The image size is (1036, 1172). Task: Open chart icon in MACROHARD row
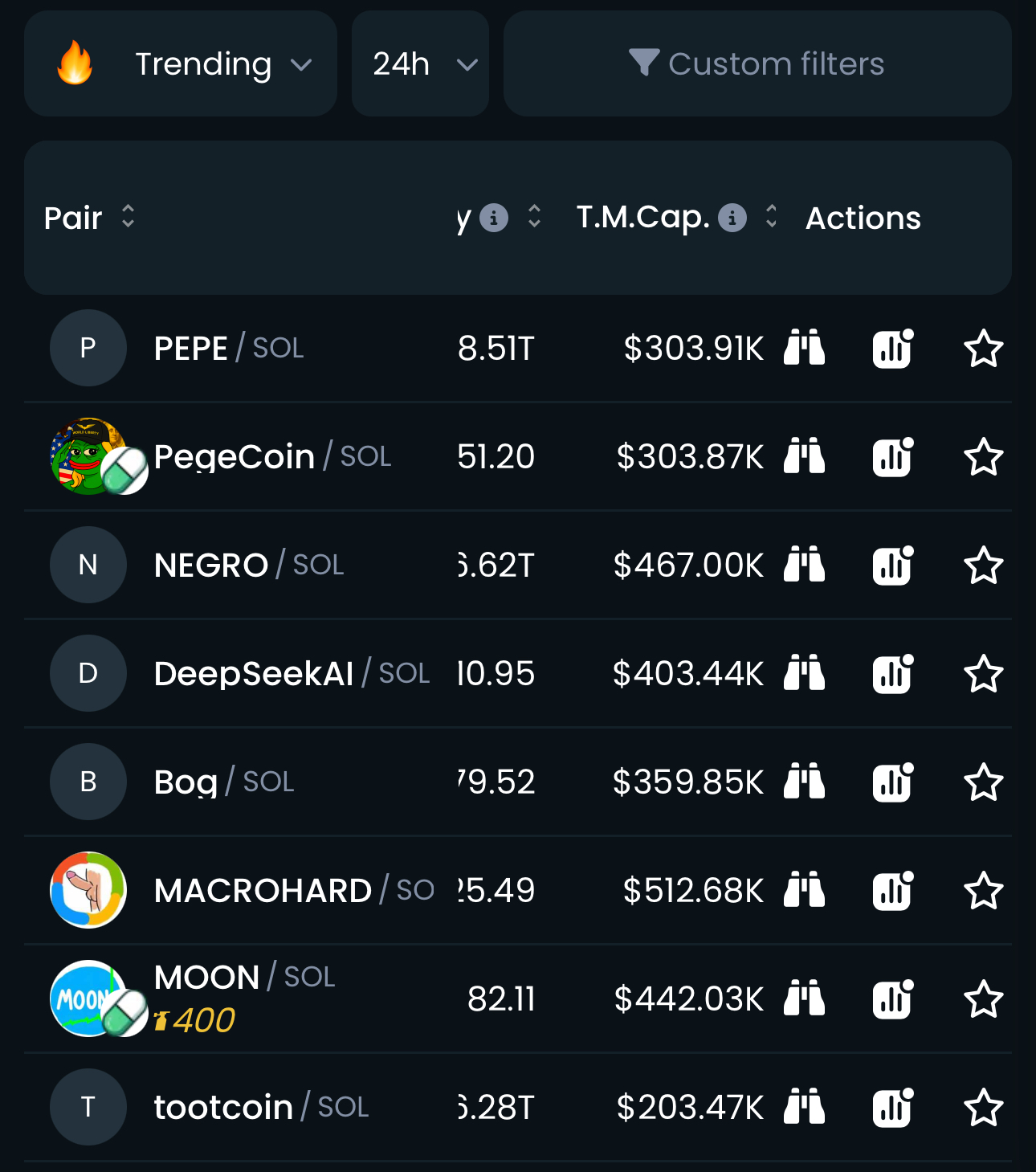(893, 890)
